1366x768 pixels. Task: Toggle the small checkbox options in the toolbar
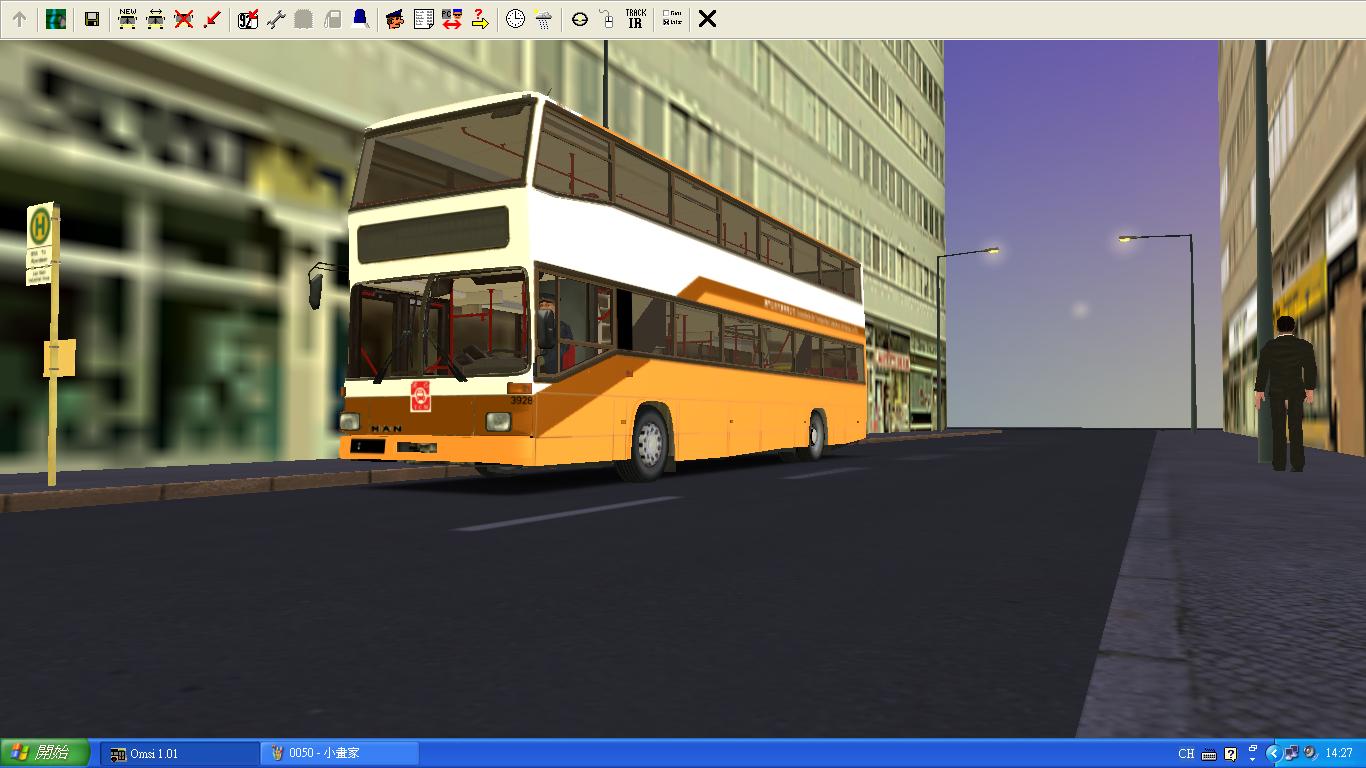click(x=672, y=19)
